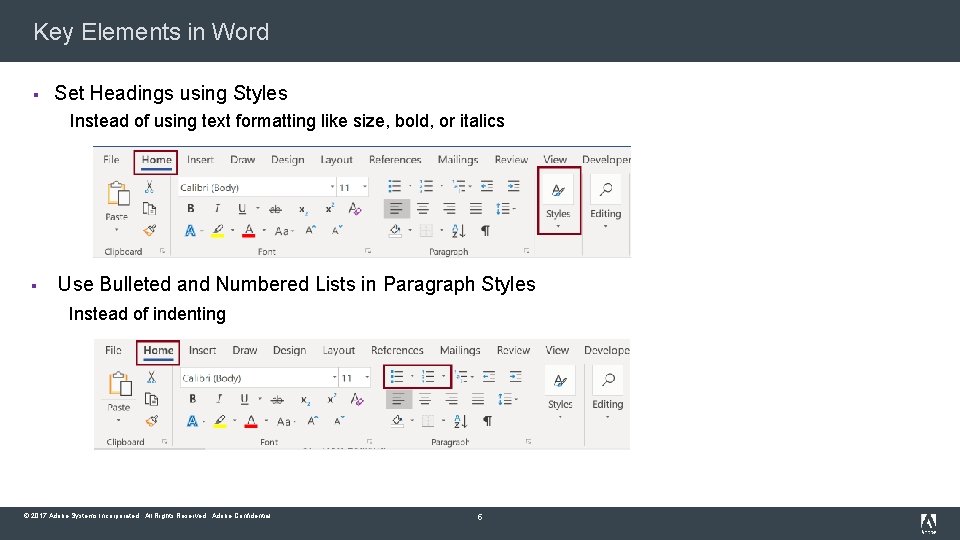Open Mailings tab in Bulleted Lists ribbon

pos(460,350)
